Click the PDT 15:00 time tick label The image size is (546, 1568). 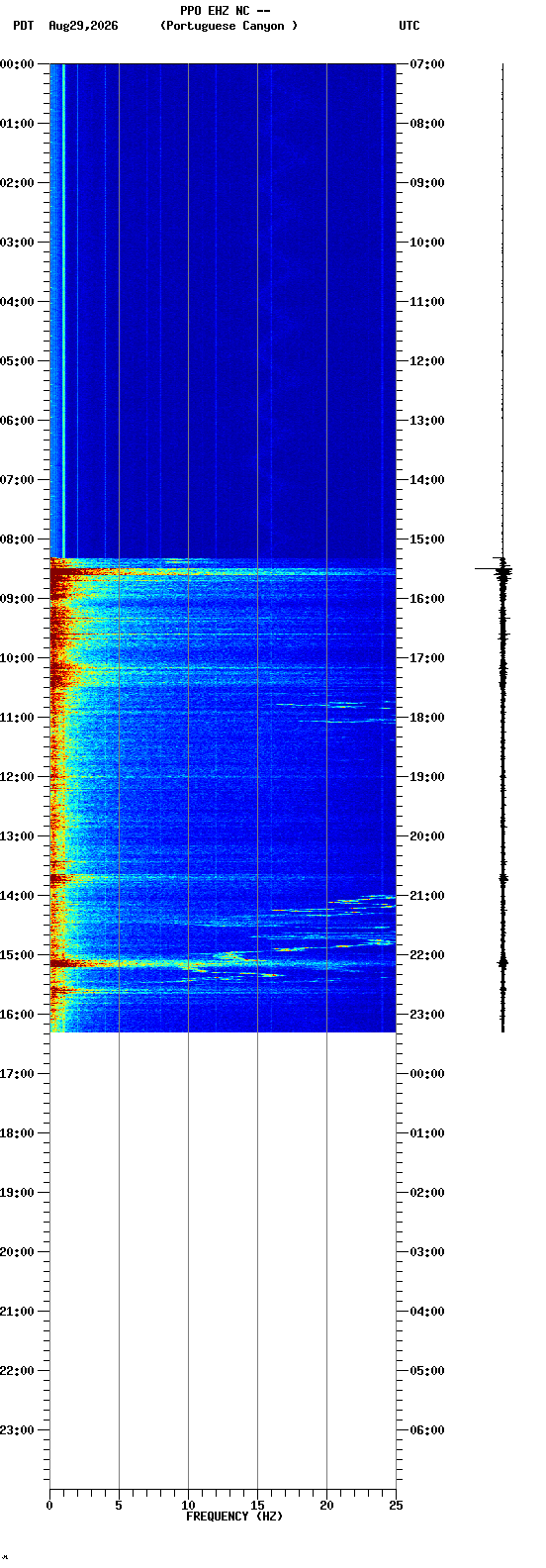tap(18, 955)
